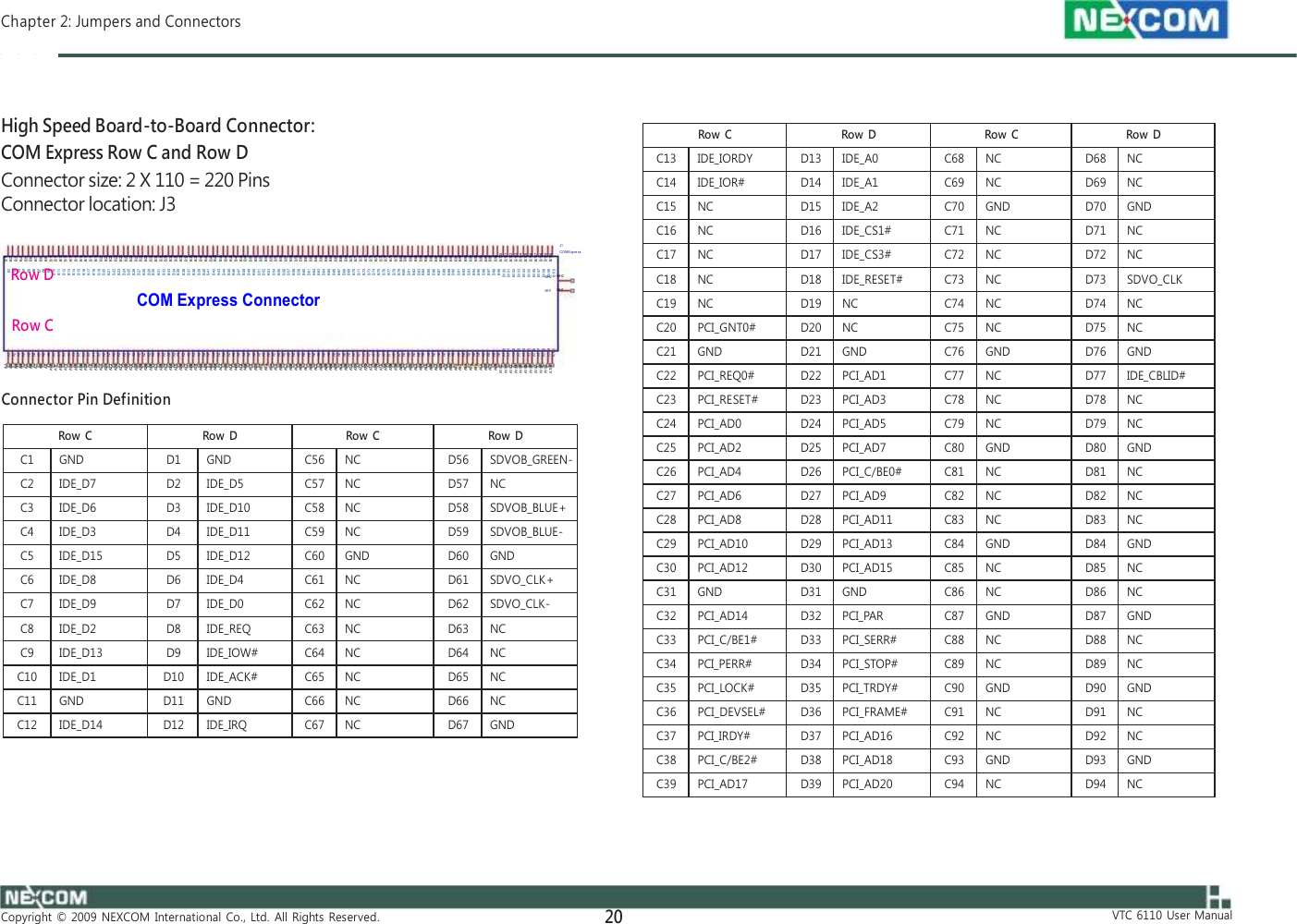This screenshot has height=924, width=1297.
Task: Click the copyright notice in the footer
Action: [190, 918]
